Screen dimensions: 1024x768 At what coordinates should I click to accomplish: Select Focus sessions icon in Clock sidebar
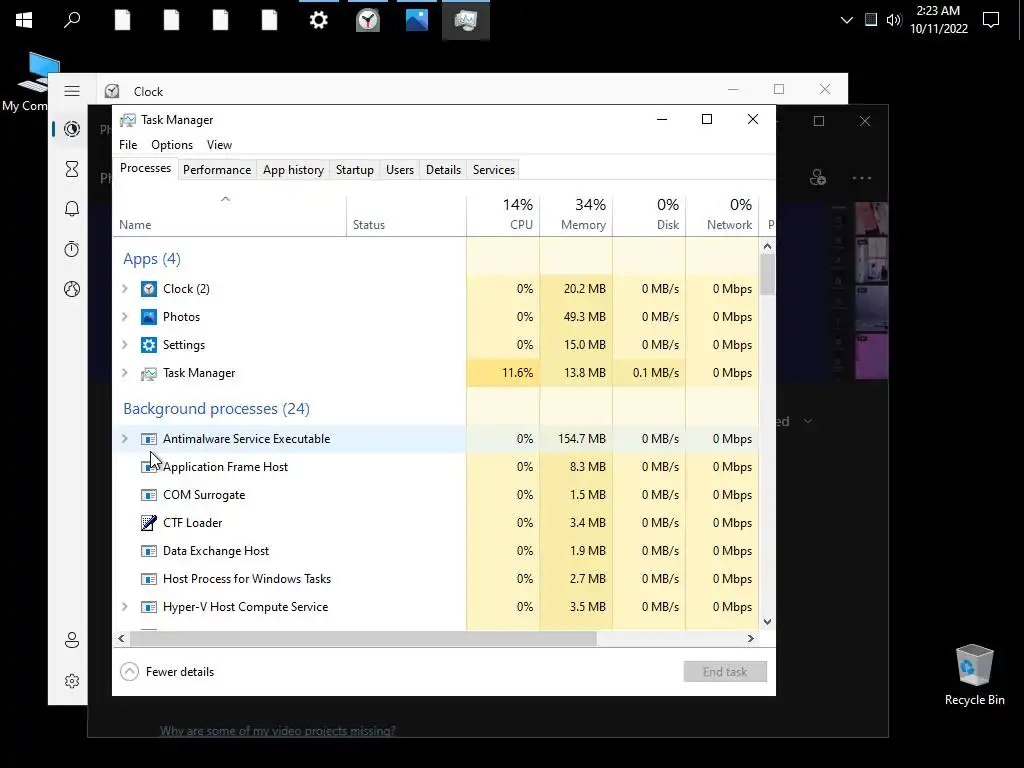click(x=72, y=129)
